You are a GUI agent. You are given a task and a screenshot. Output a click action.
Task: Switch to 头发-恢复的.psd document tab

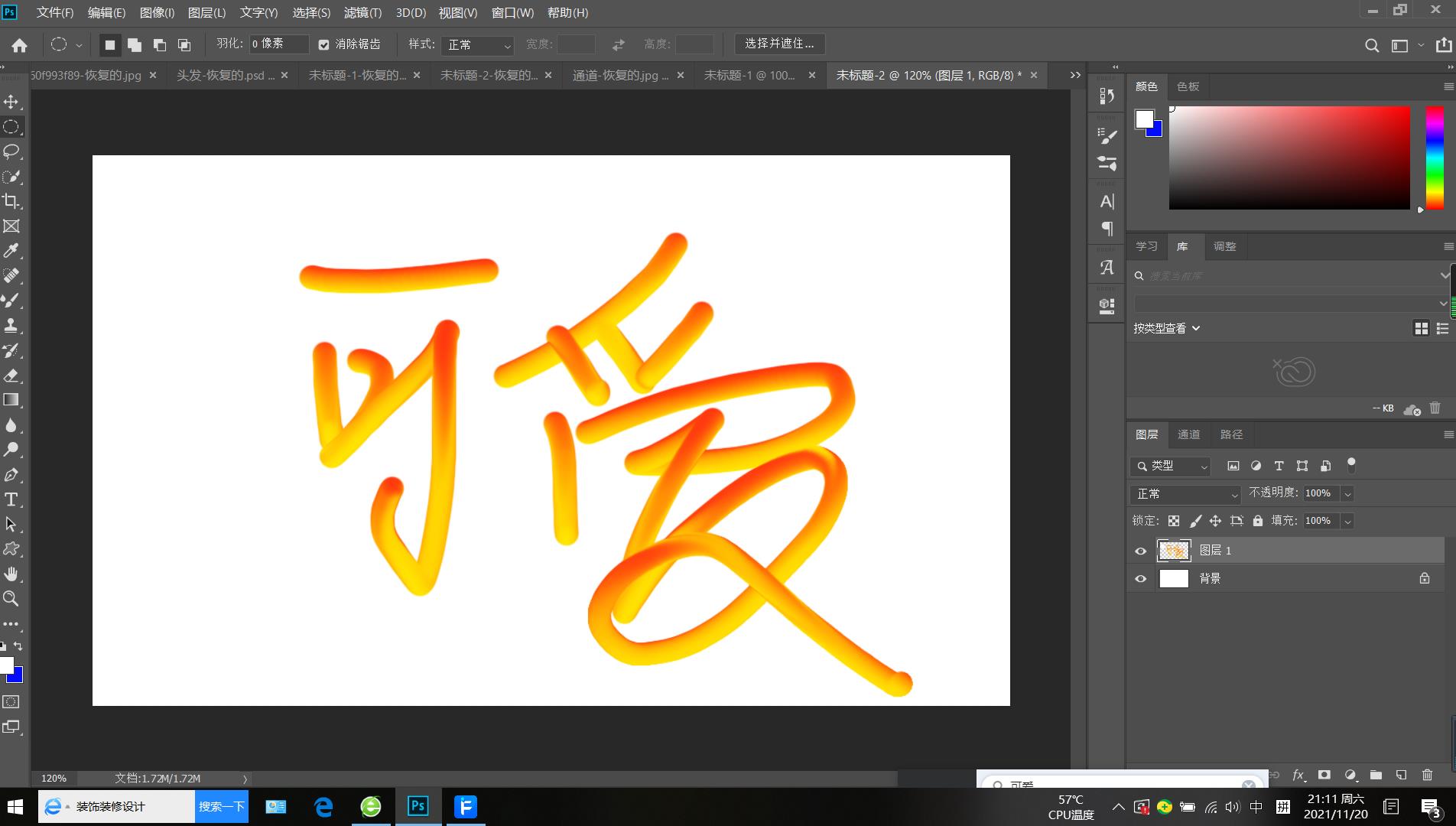[226, 76]
